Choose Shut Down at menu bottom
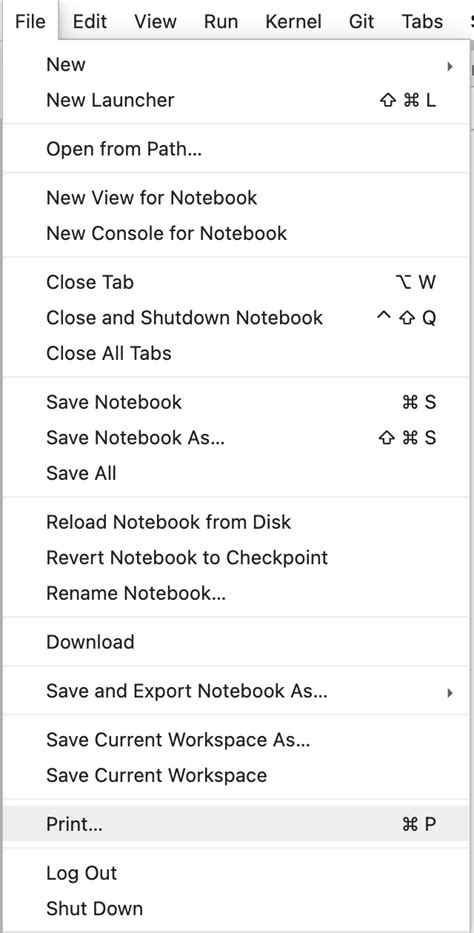The image size is (474, 933). pos(236,909)
